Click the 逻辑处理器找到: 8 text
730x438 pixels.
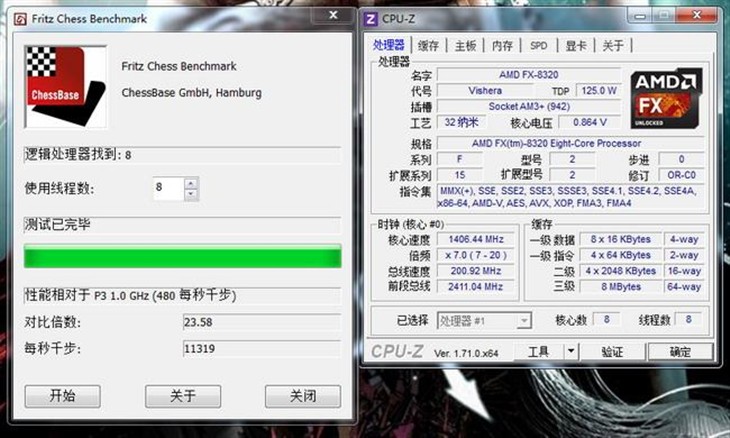pyautogui.click(x=78, y=155)
